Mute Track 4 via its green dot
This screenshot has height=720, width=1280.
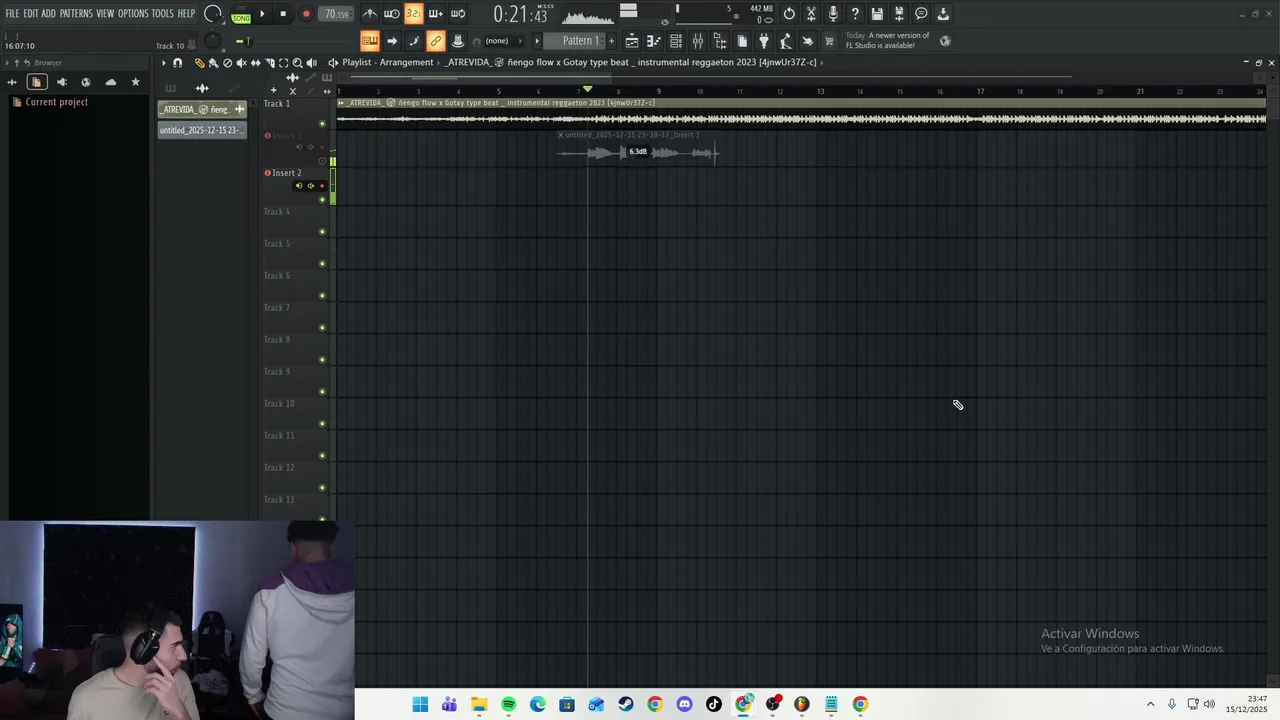[x=322, y=232]
